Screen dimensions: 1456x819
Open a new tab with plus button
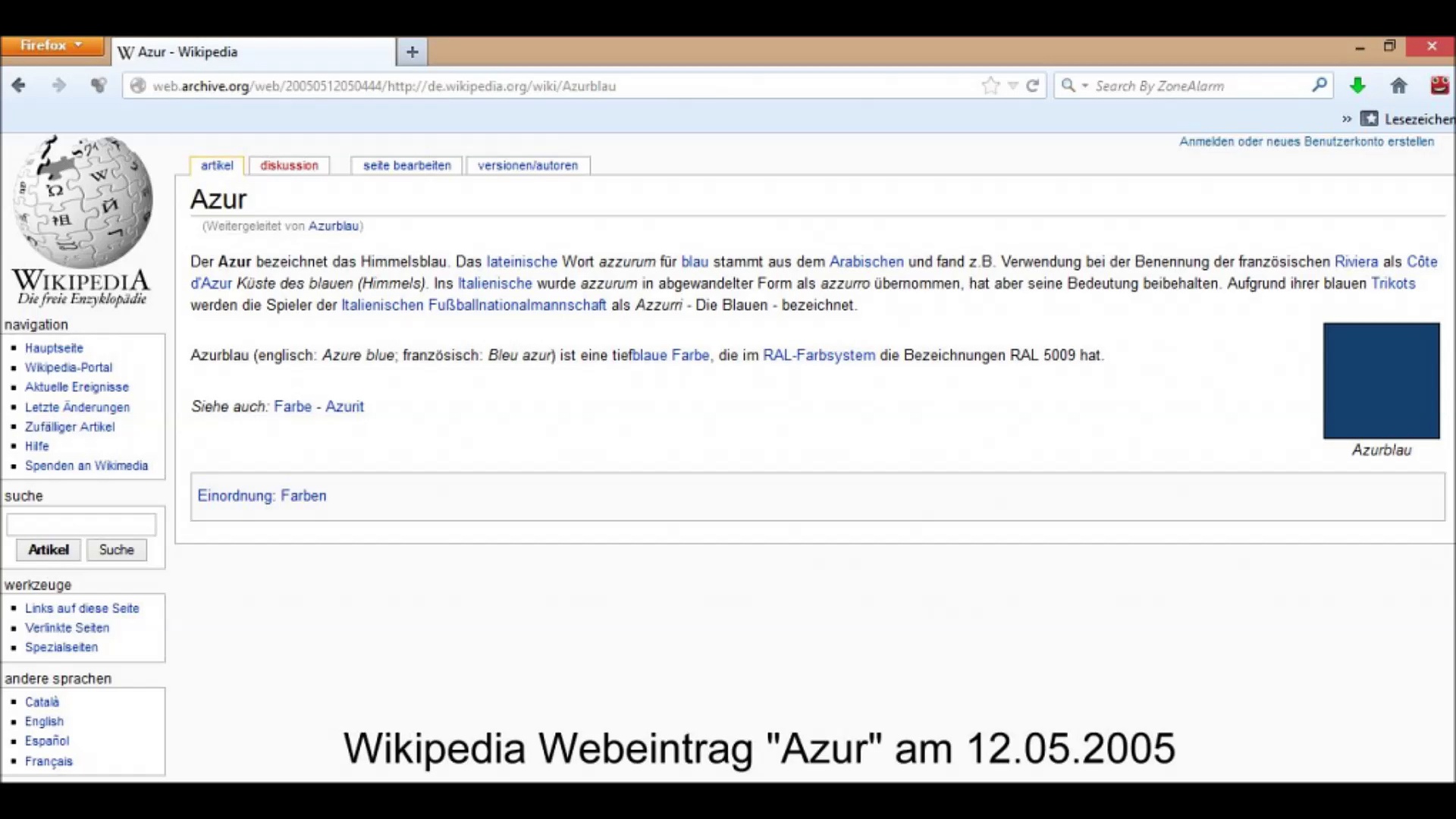click(412, 52)
